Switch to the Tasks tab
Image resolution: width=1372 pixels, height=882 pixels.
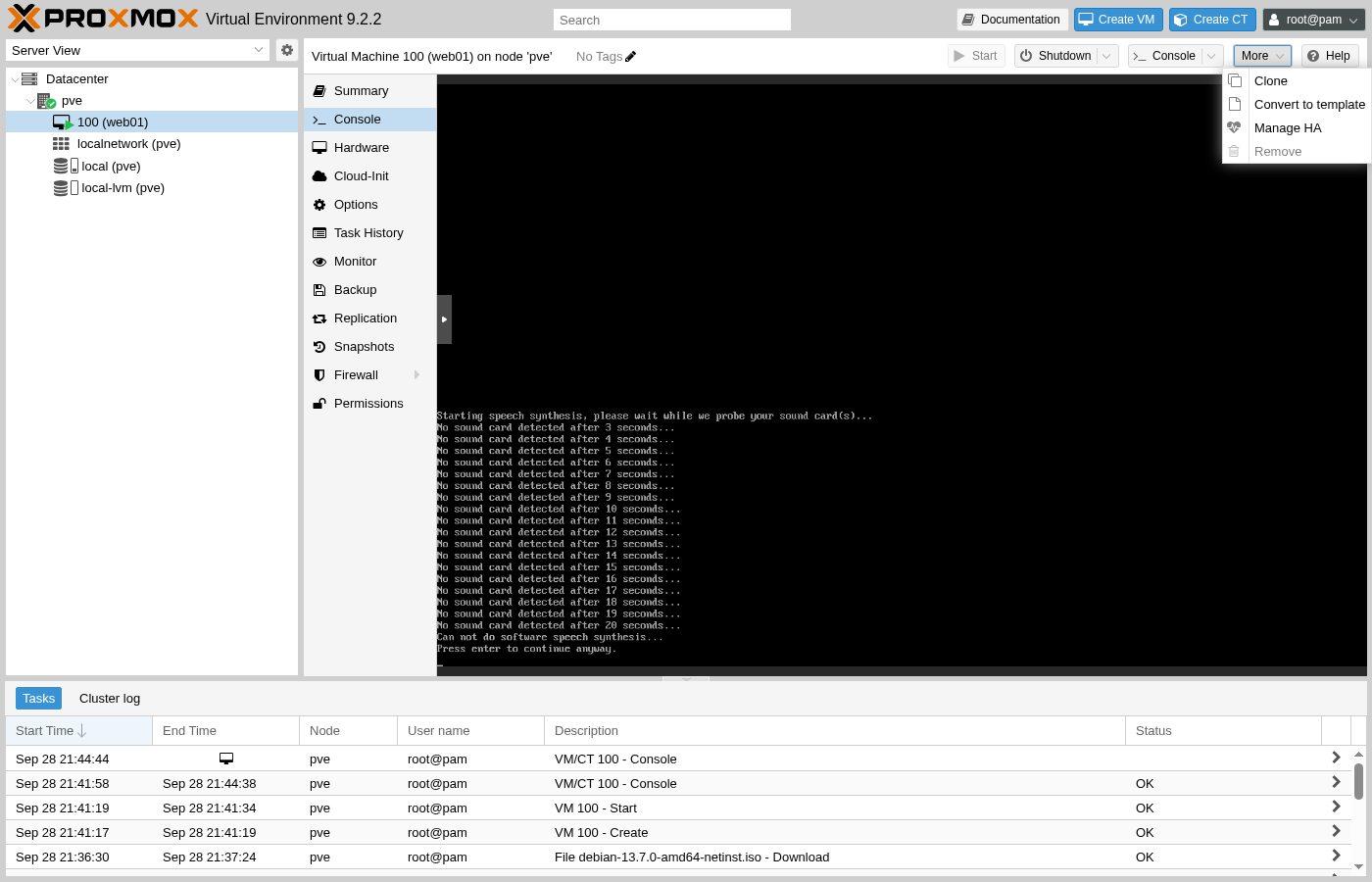[x=38, y=698]
